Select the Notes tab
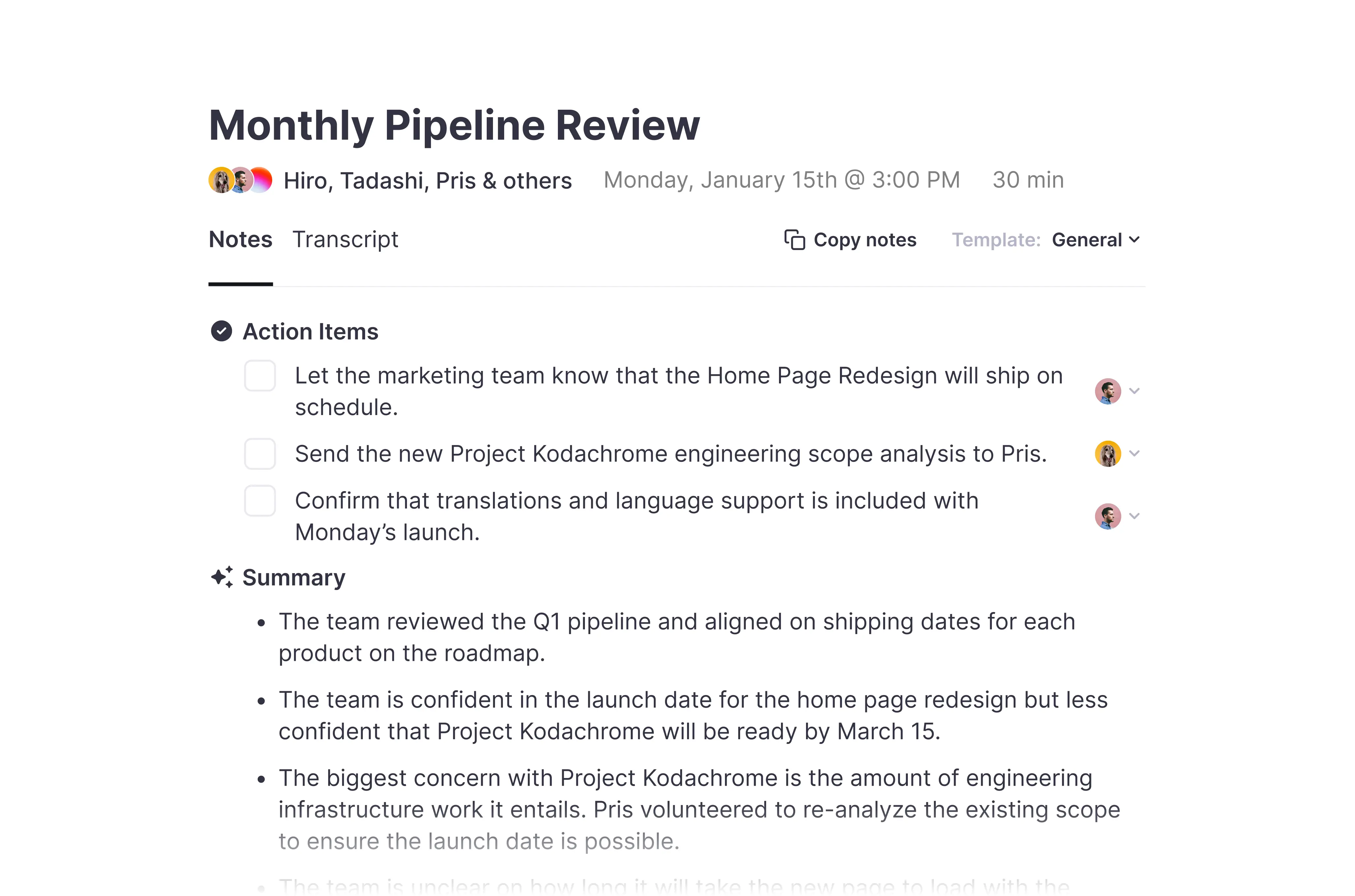 tap(241, 239)
